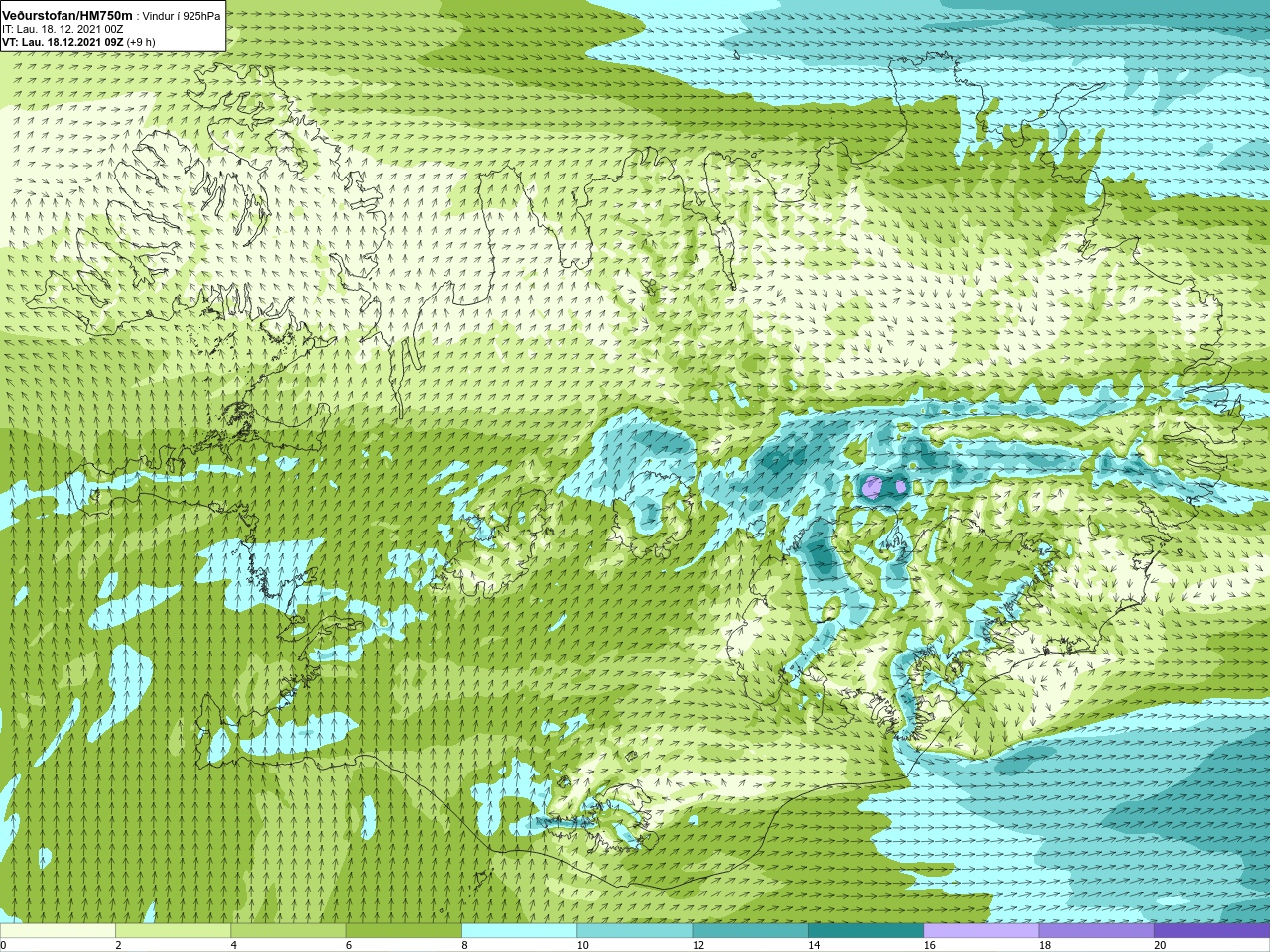Click the legend label "16"
This screenshot has height=952, width=1270.
pyautogui.click(x=928, y=945)
